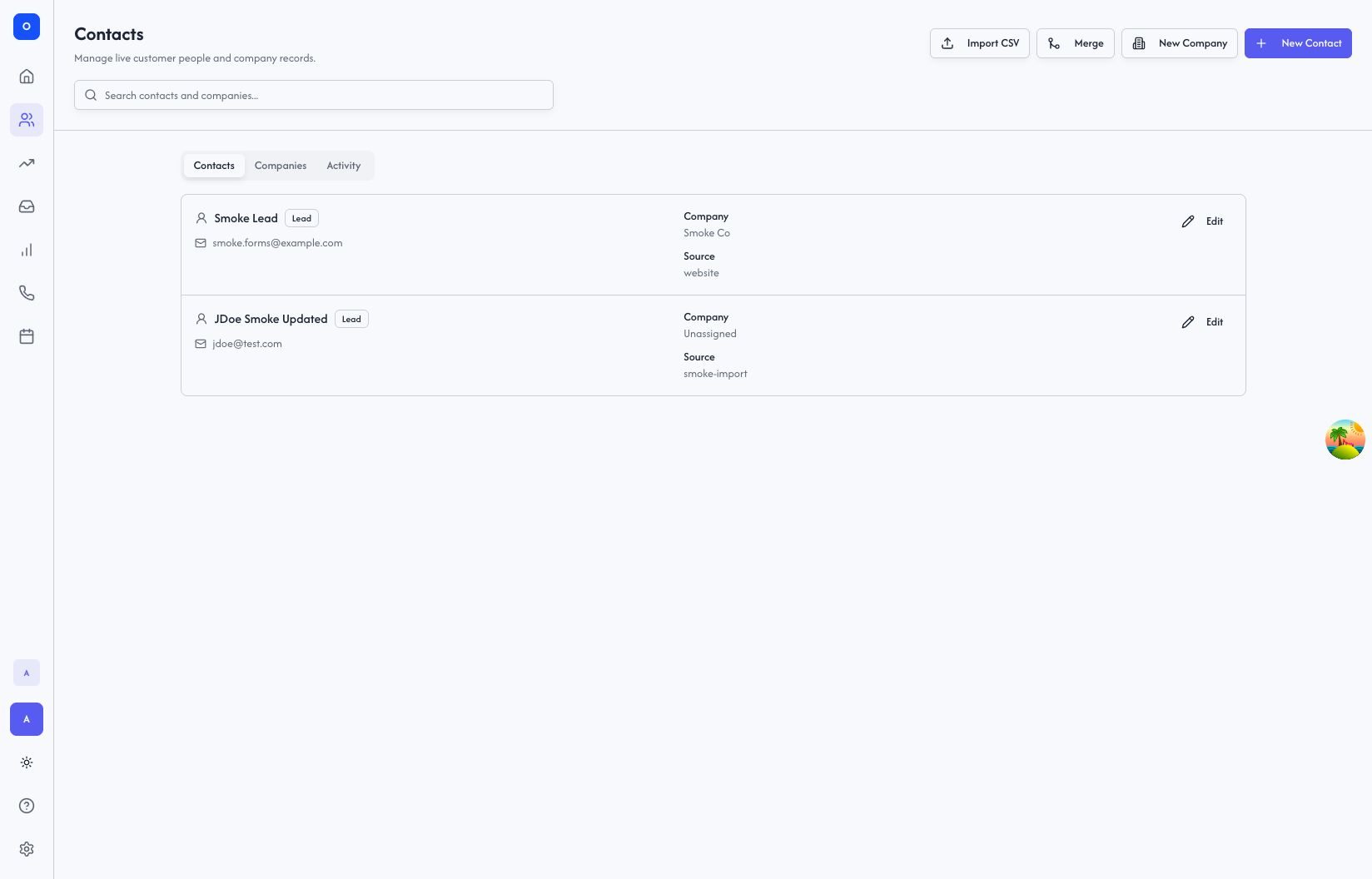Open the help question mark icon
This screenshot has width=1372, height=879.
click(x=27, y=806)
